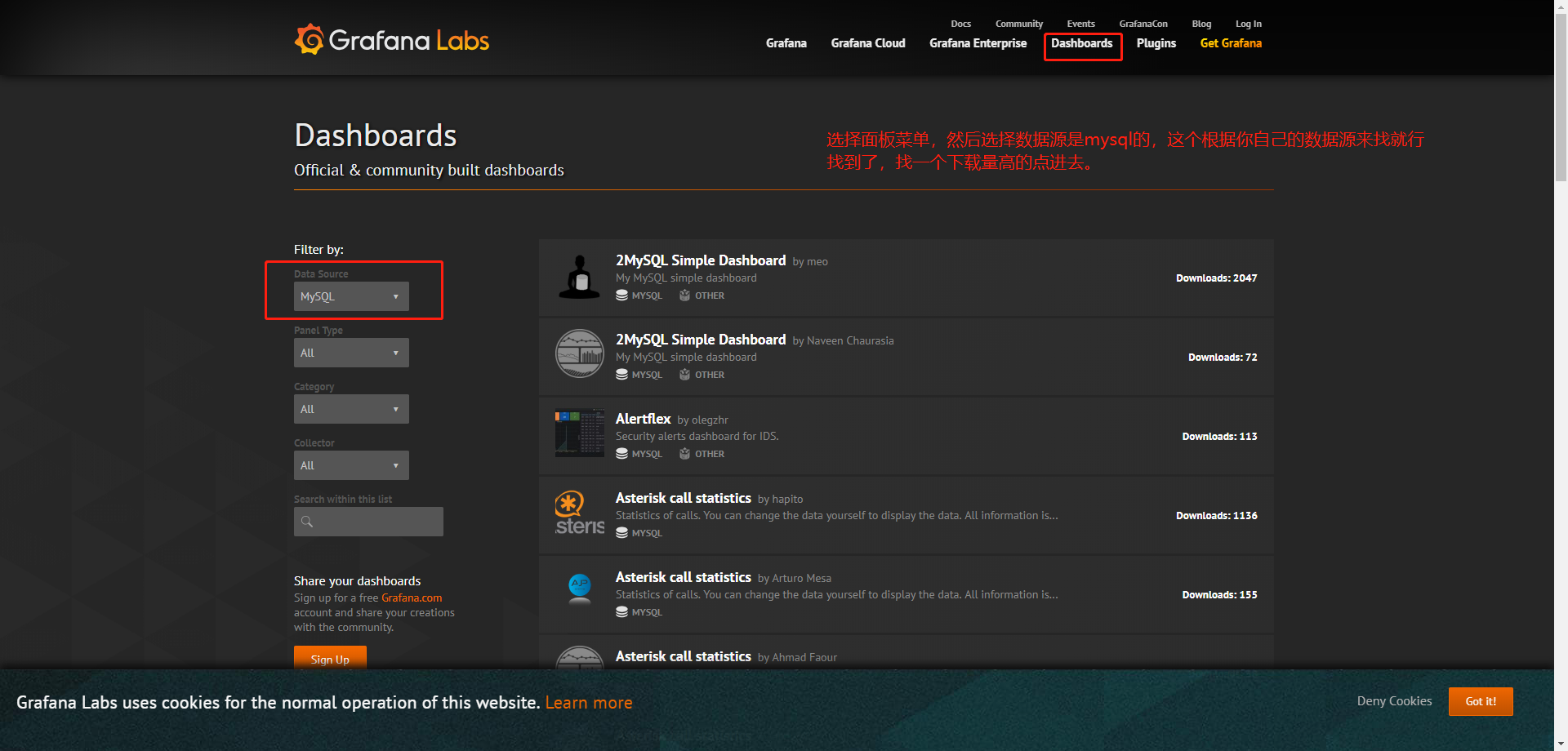Open Asterisk call statistics by hapito
This screenshot has height=751, width=1568.
pos(684,498)
